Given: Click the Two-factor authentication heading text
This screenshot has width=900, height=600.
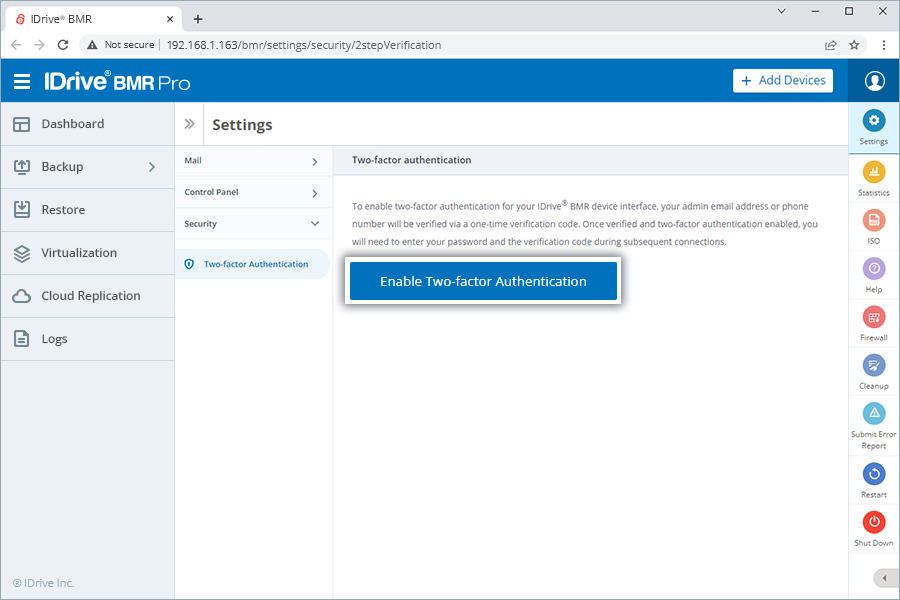Looking at the screenshot, I should (412, 160).
